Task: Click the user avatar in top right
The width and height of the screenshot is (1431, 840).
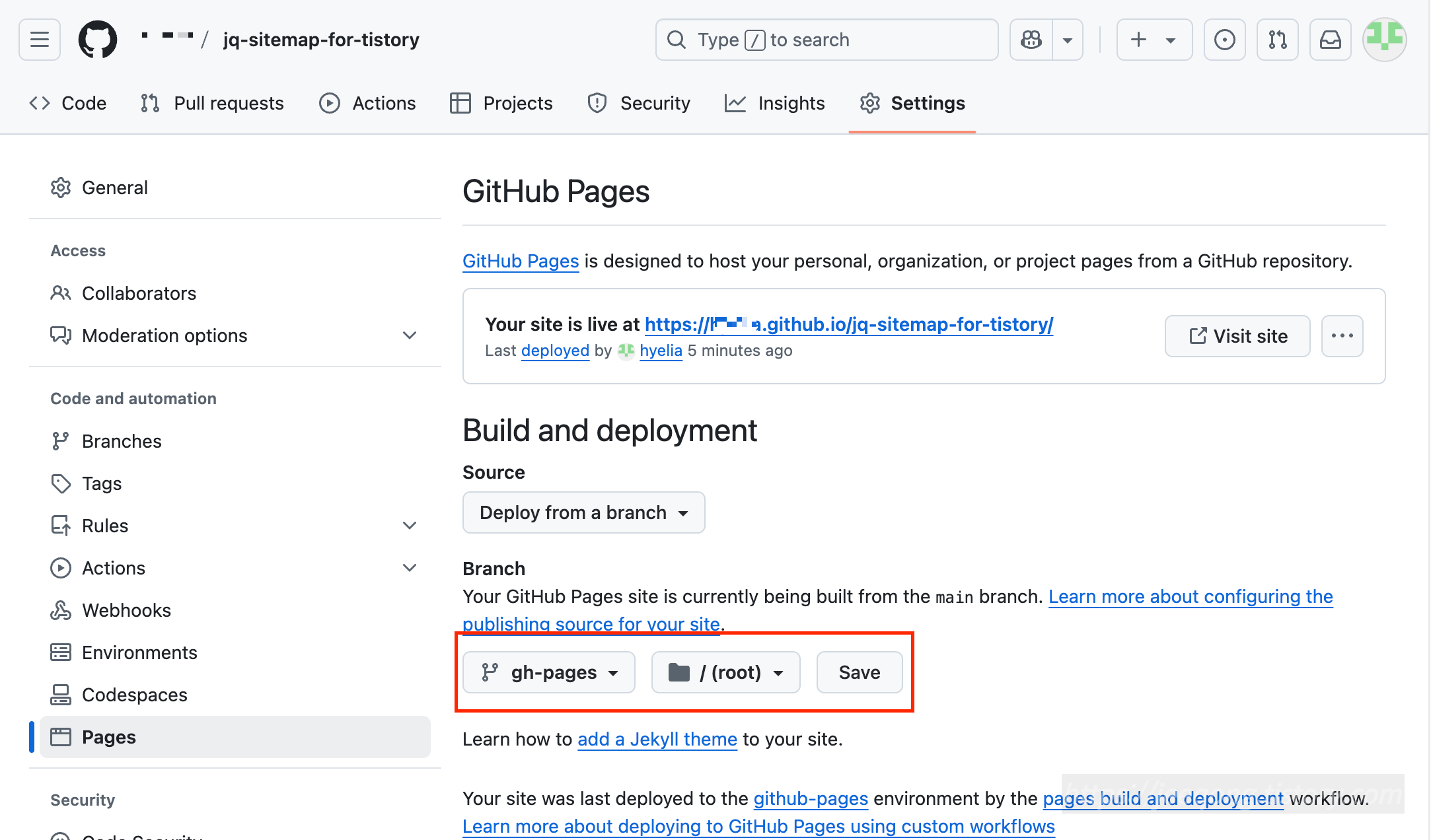Action: tap(1384, 40)
